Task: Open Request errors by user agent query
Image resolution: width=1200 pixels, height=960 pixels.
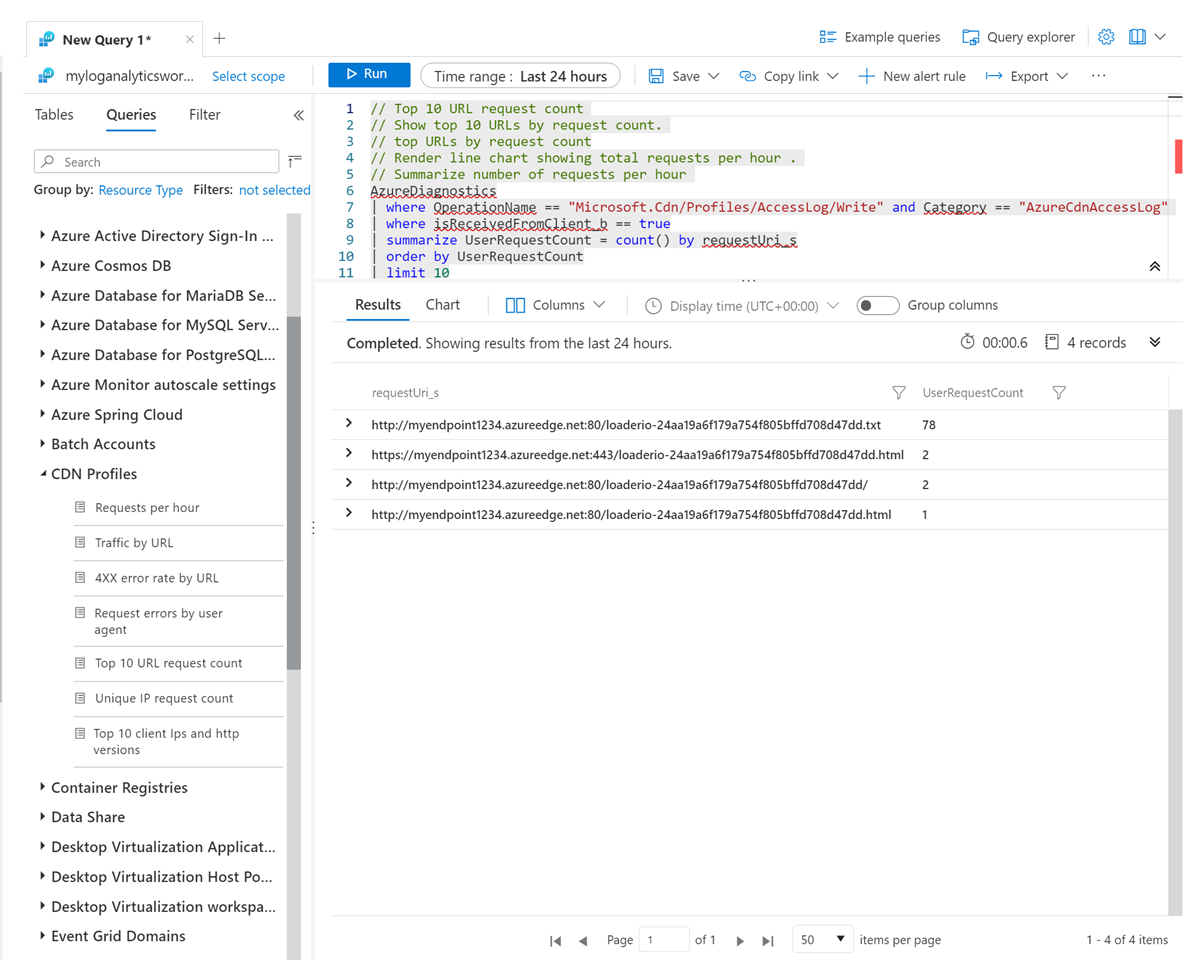Action: click(158, 621)
